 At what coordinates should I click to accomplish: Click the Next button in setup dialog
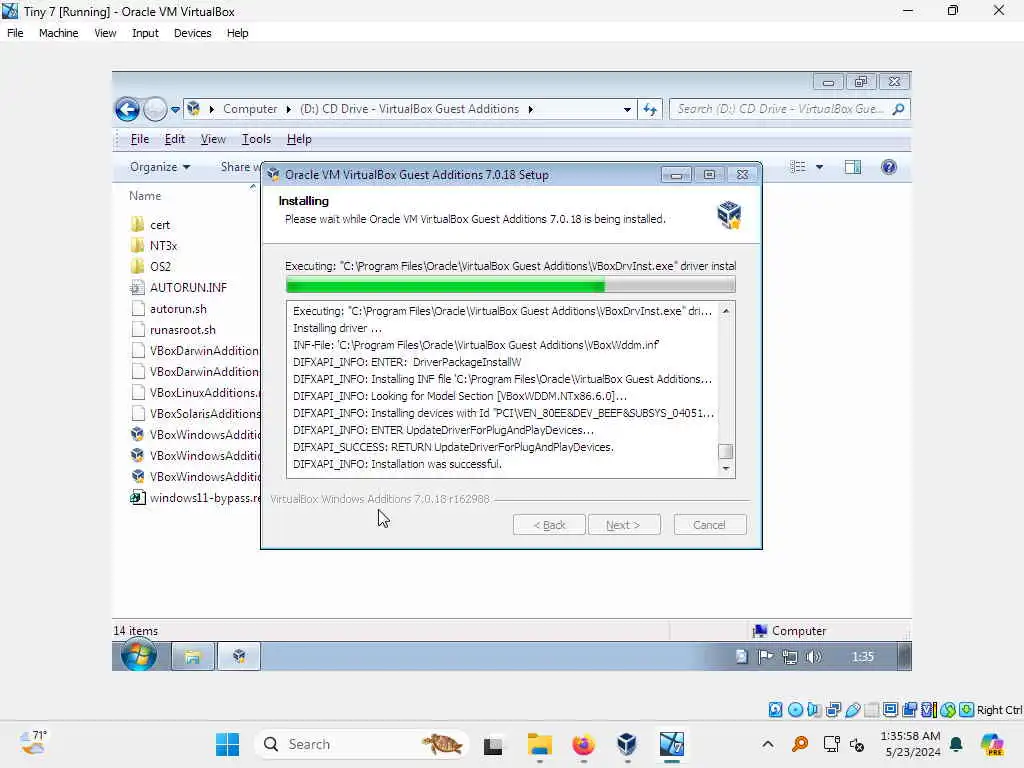coord(624,524)
